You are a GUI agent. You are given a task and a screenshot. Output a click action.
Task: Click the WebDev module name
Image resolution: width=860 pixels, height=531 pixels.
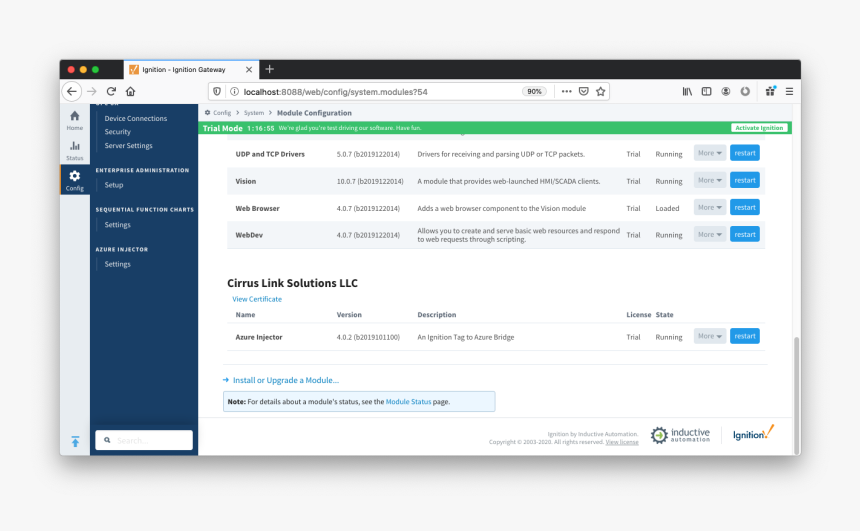(249, 235)
